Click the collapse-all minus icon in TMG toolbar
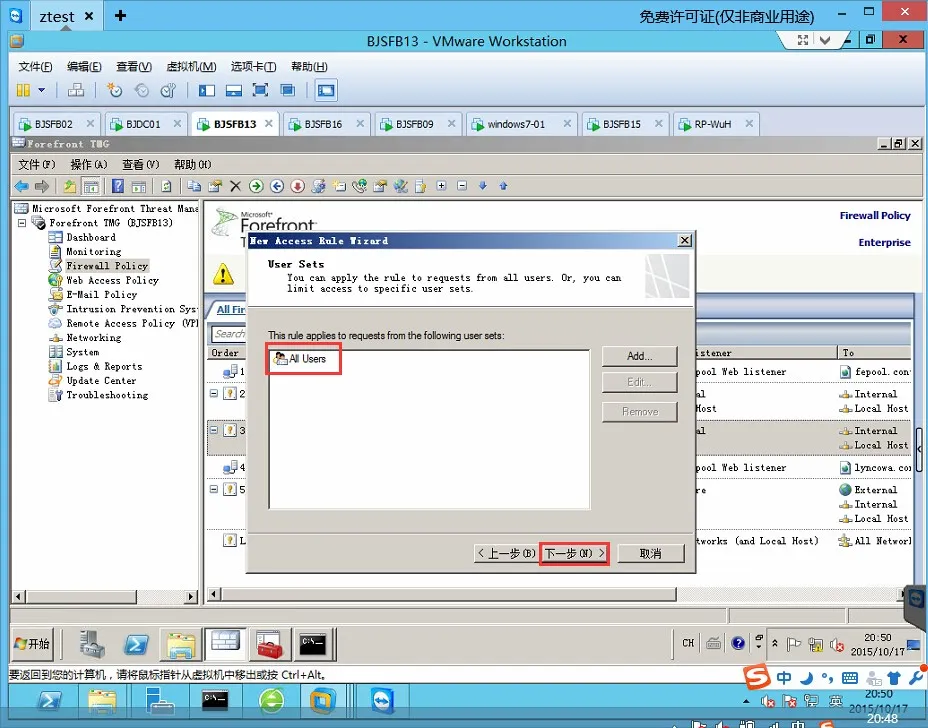This screenshot has width=928, height=728. pyautogui.click(x=462, y=186)
